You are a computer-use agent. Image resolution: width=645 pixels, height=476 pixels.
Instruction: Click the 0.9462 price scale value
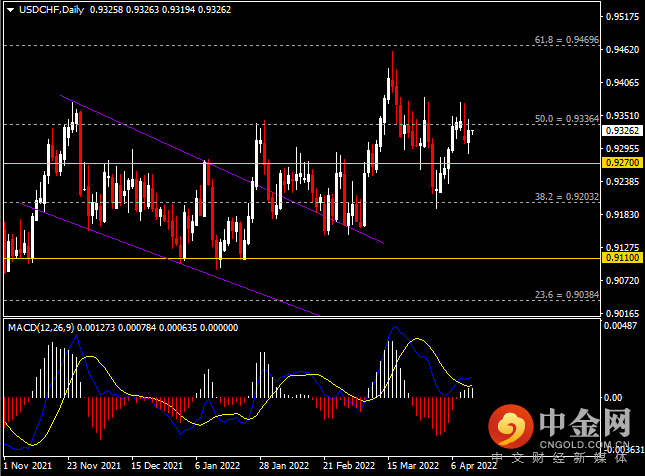pos(623,50)
